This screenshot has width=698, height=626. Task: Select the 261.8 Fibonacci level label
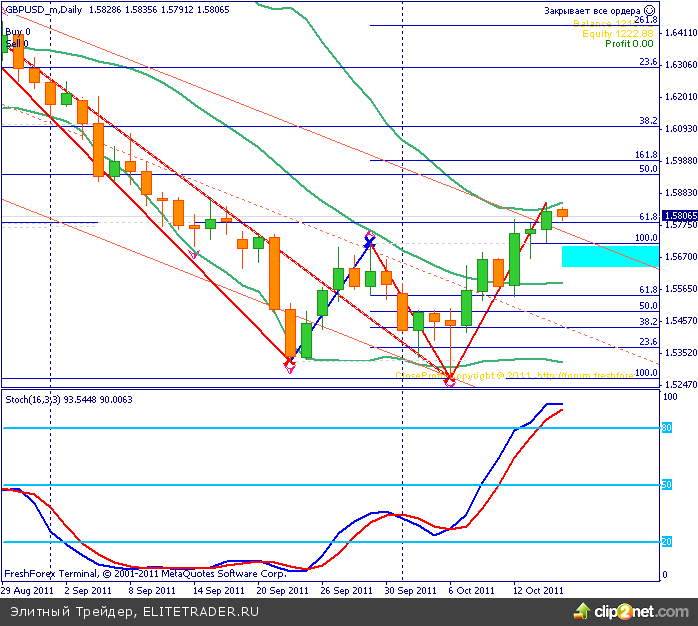tap(645, 20)
